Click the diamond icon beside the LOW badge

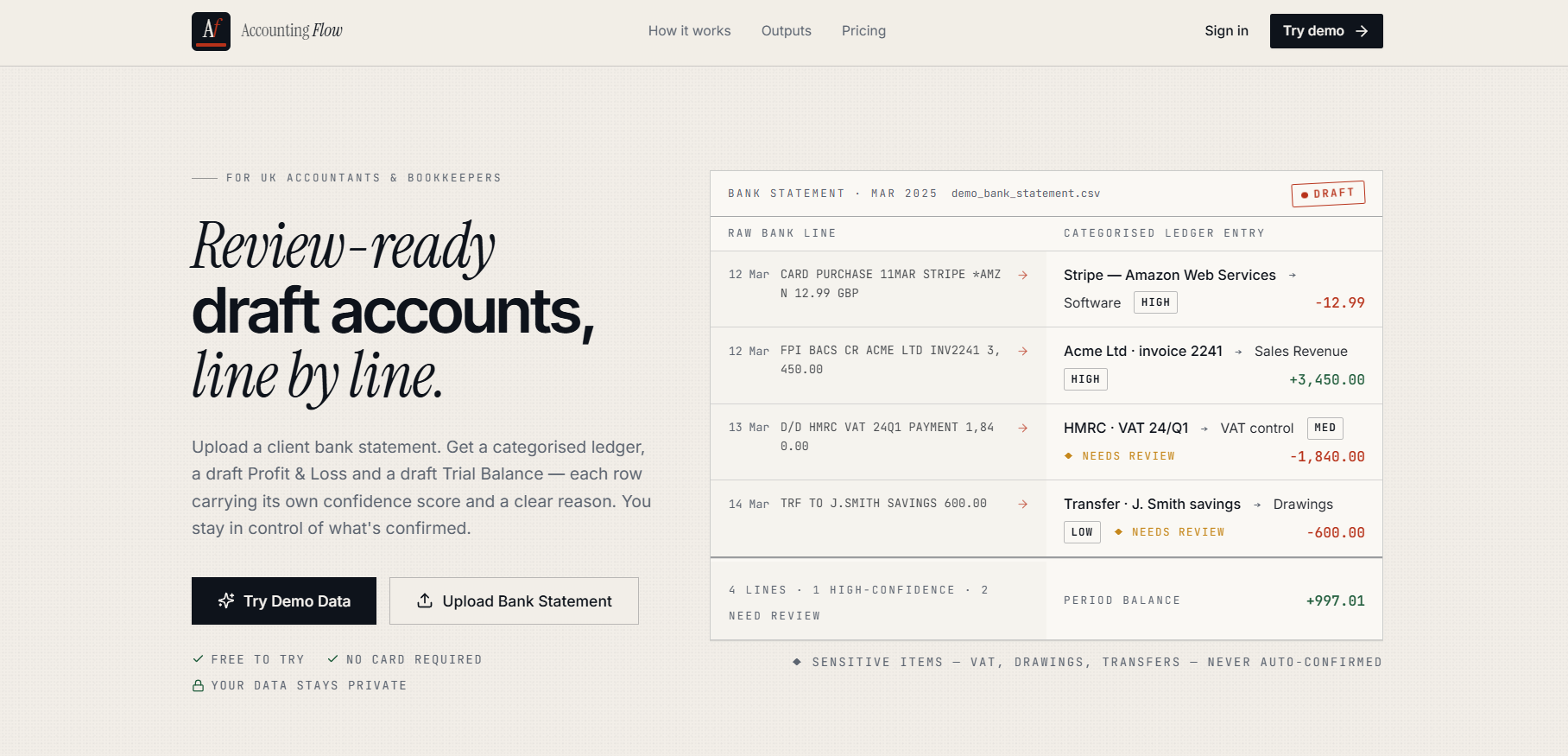click(x=1119, y=531)
